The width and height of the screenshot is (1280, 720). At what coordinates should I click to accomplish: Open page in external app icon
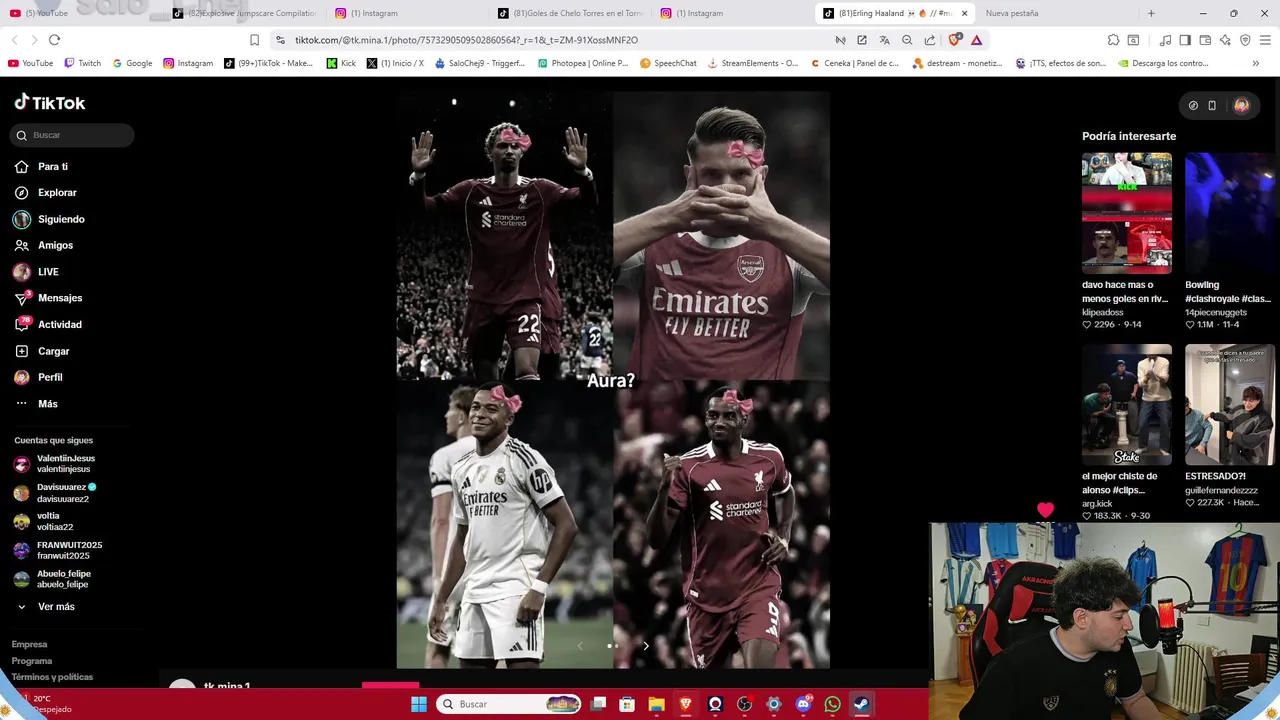[x=862, y=40]
